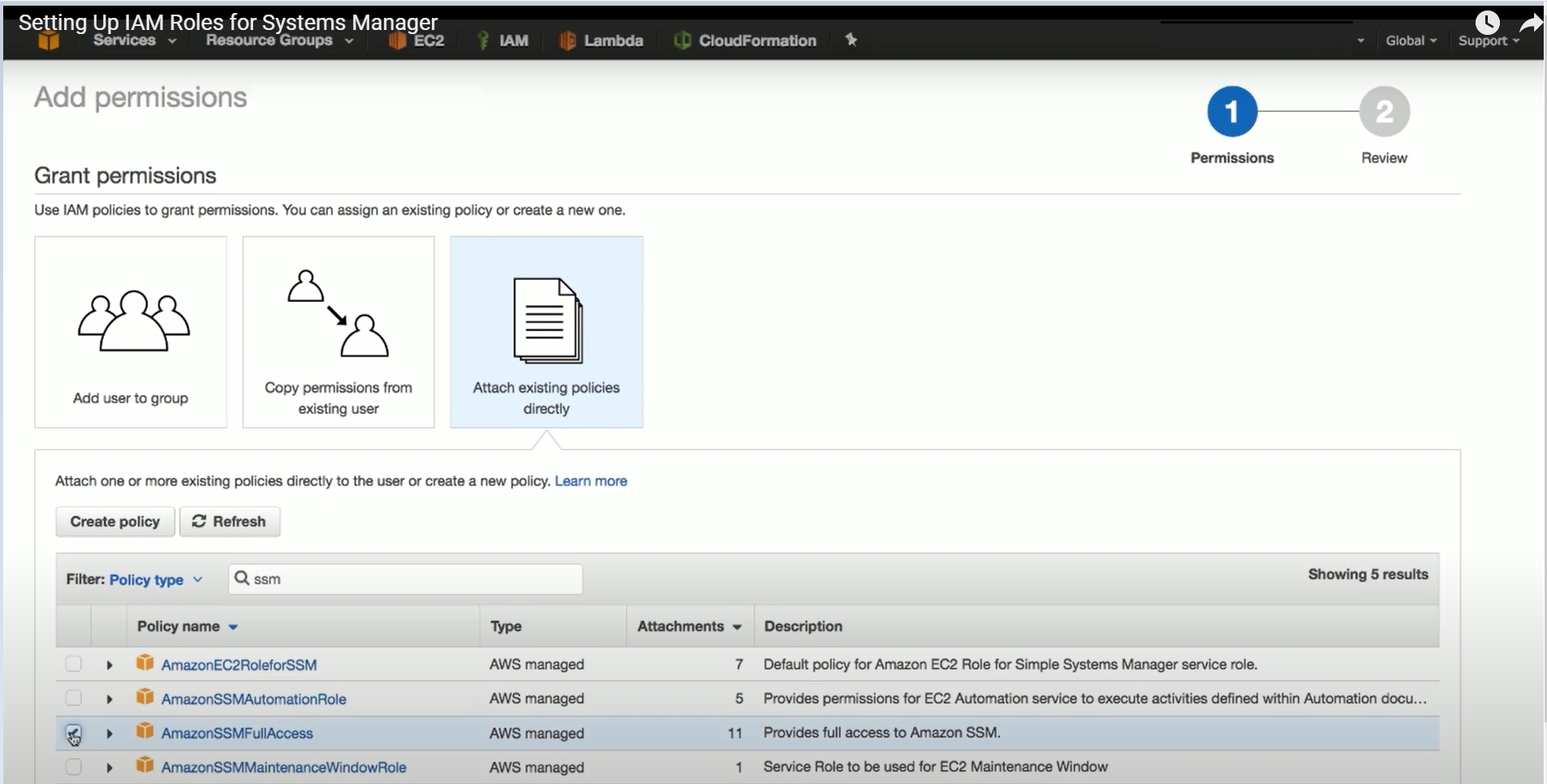Check the AmazonEC2RoleforSSM policy checkbox

coord(74,664)
